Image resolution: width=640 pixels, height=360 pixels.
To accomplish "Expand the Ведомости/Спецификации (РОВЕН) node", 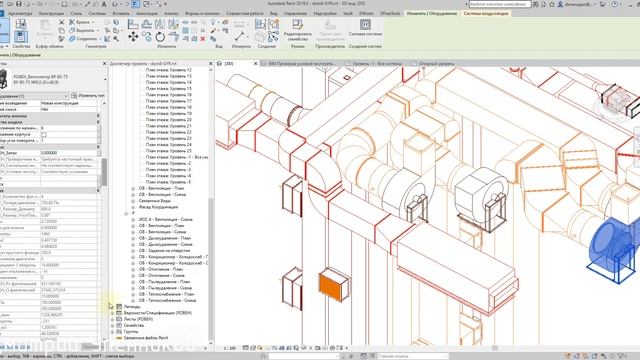I will (x=112, y=313).
